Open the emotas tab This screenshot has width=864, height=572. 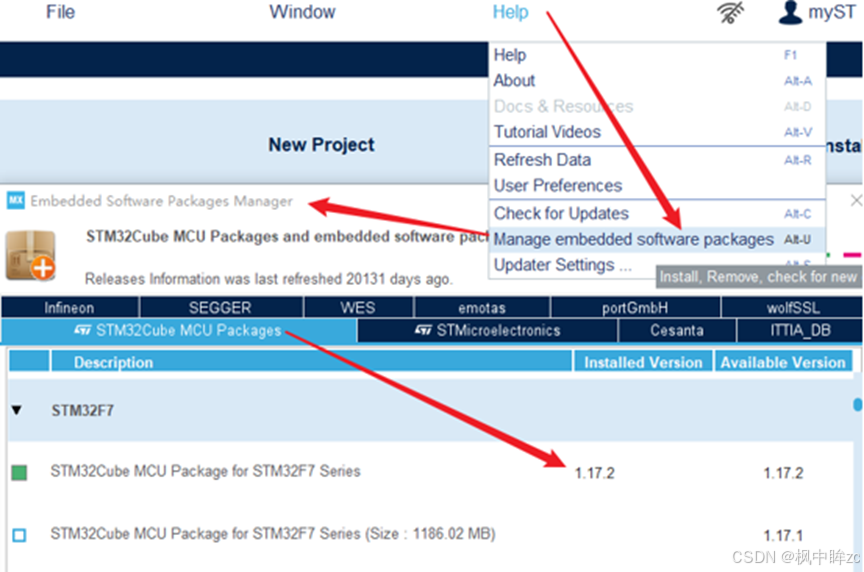[482, 307]
